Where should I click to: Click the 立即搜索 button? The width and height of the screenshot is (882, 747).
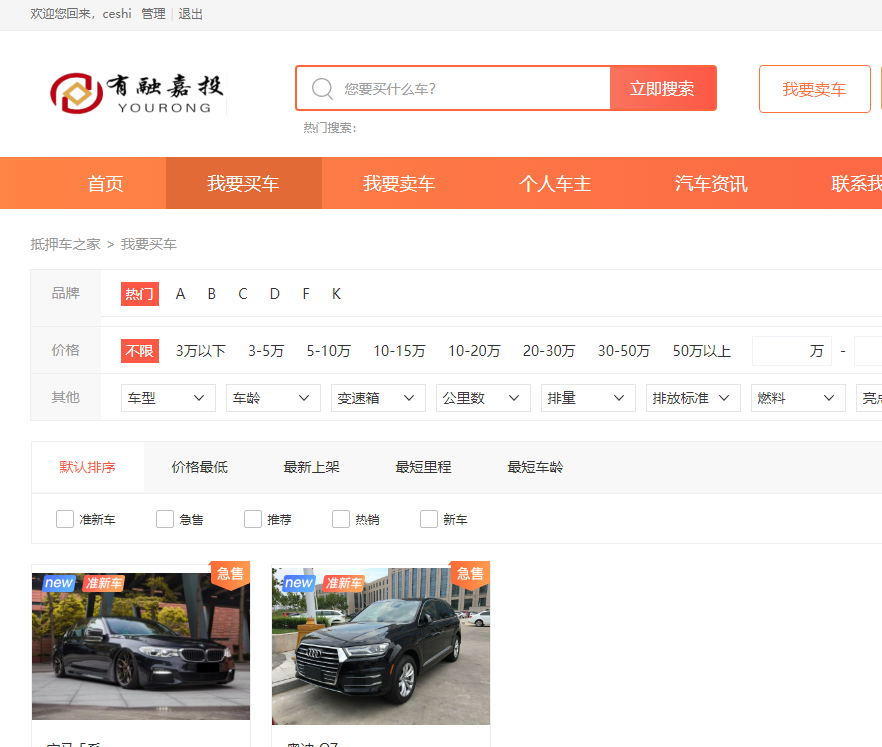663,88
